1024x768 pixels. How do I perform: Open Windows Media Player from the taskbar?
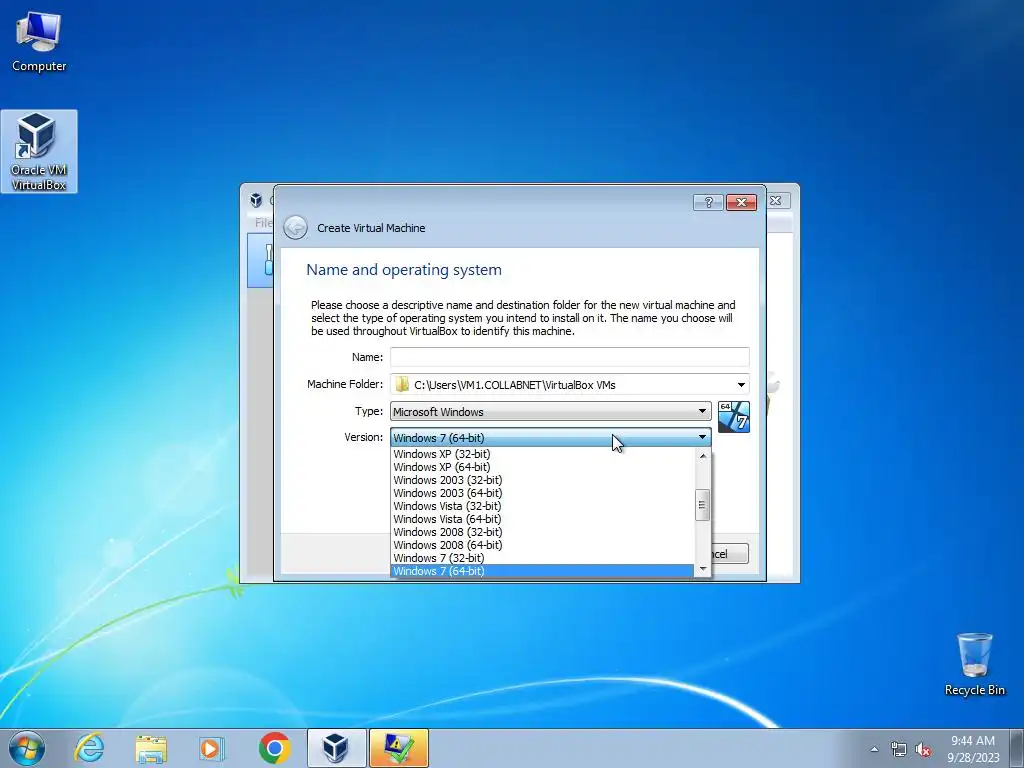[212, 748]
